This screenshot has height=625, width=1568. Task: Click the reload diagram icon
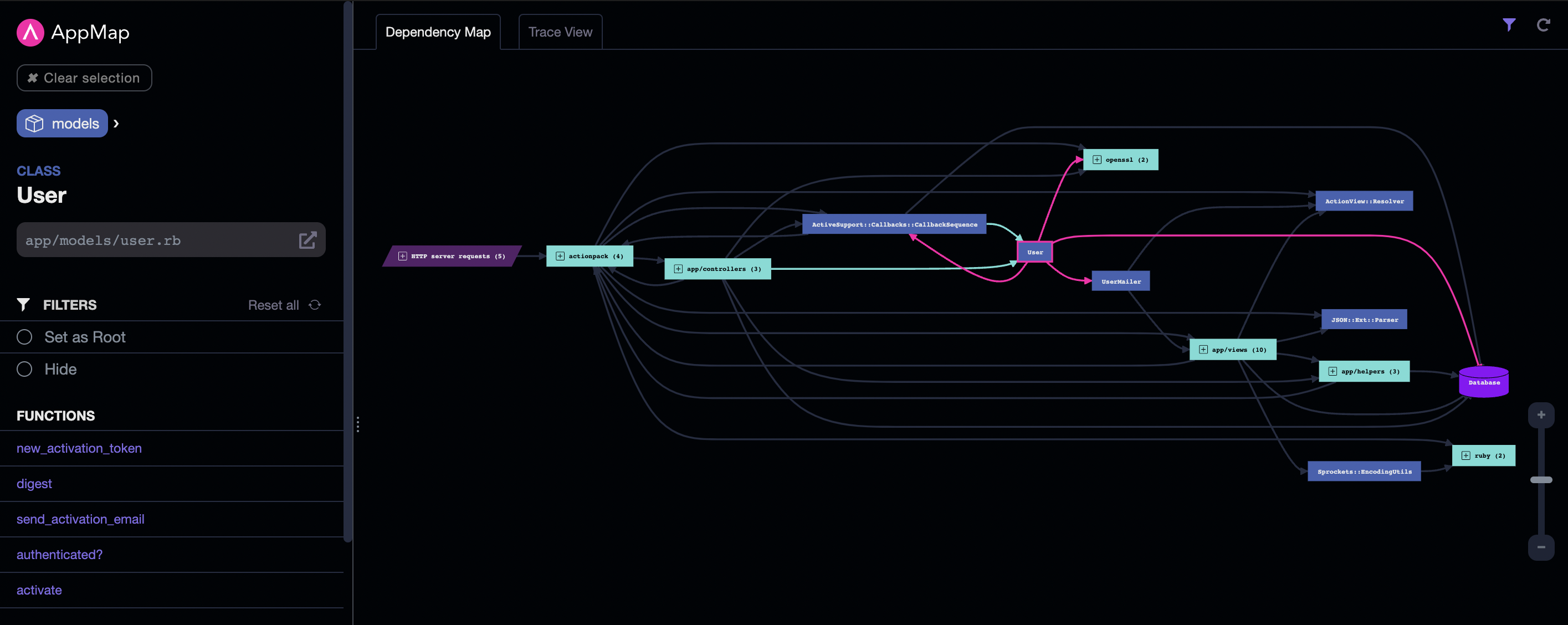click(1543, 25)
